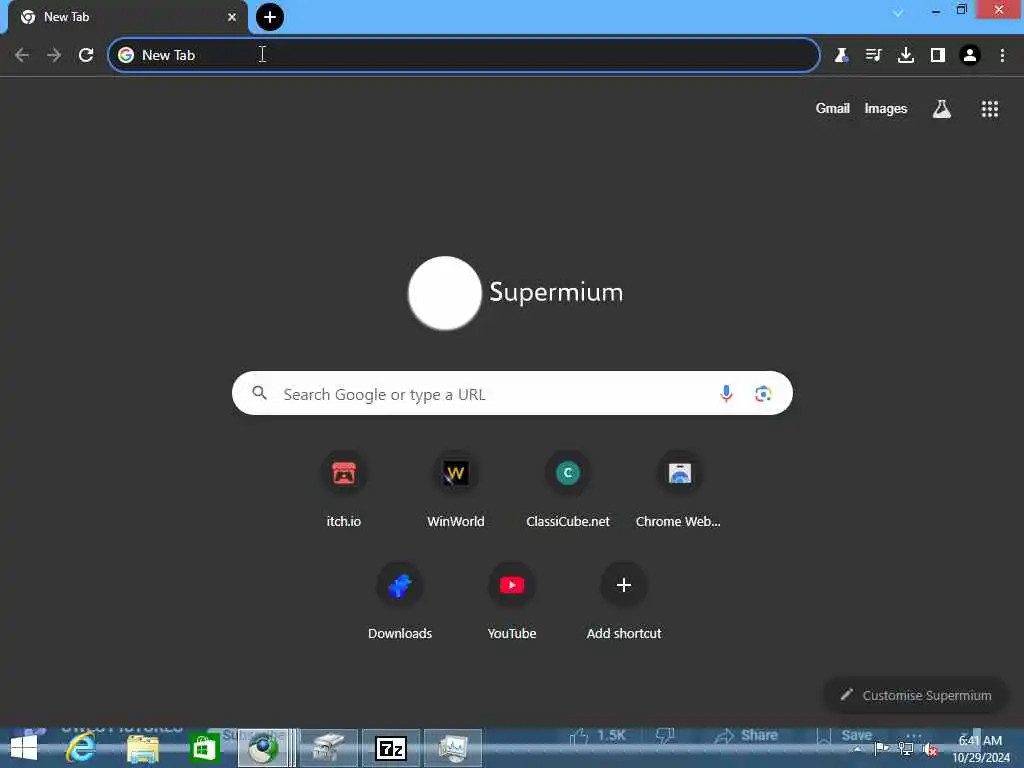Open the media controls icon
1024x768 pixels.
point(873,55)
